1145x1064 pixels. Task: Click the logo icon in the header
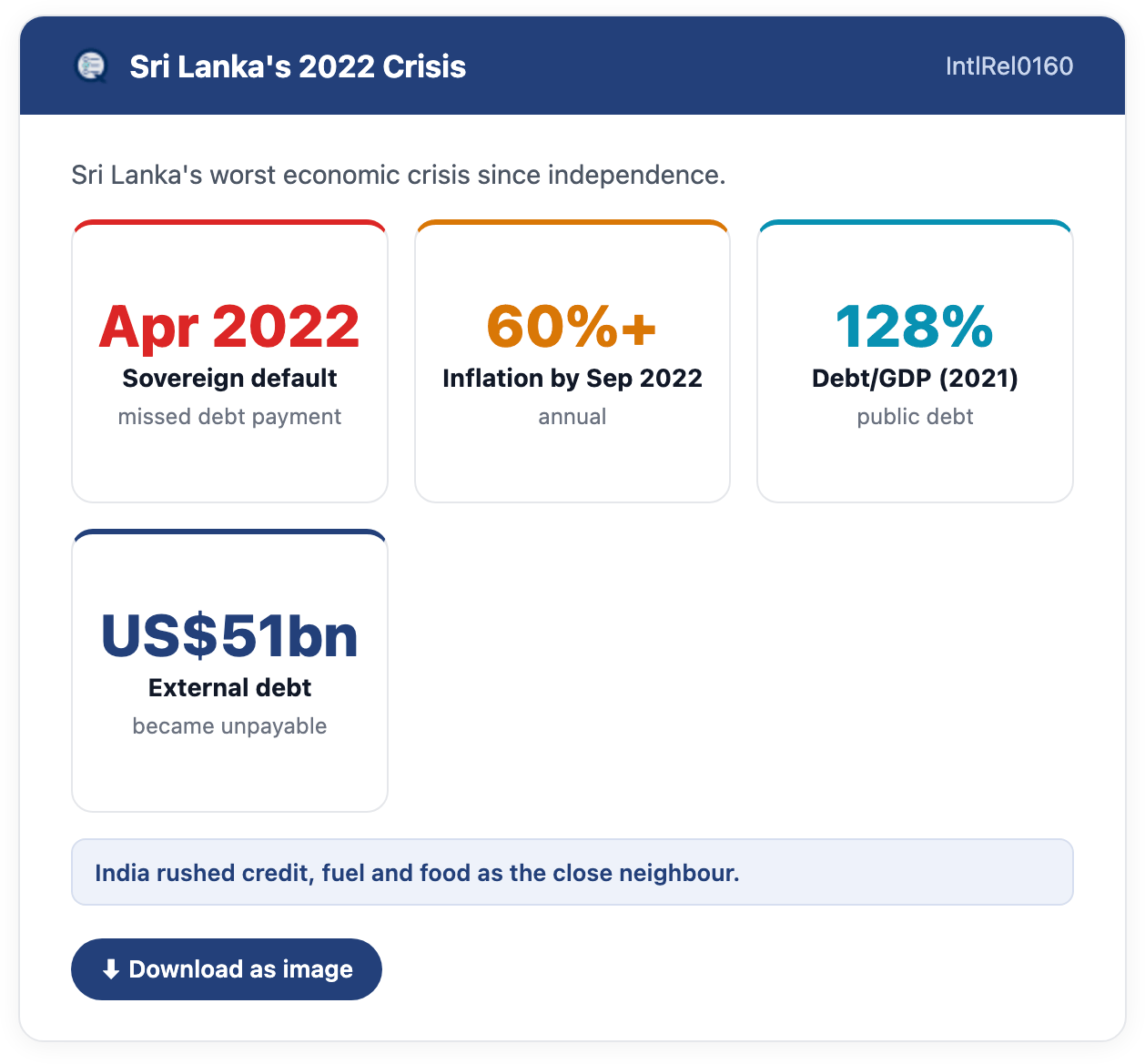click(x=90, y=66)
